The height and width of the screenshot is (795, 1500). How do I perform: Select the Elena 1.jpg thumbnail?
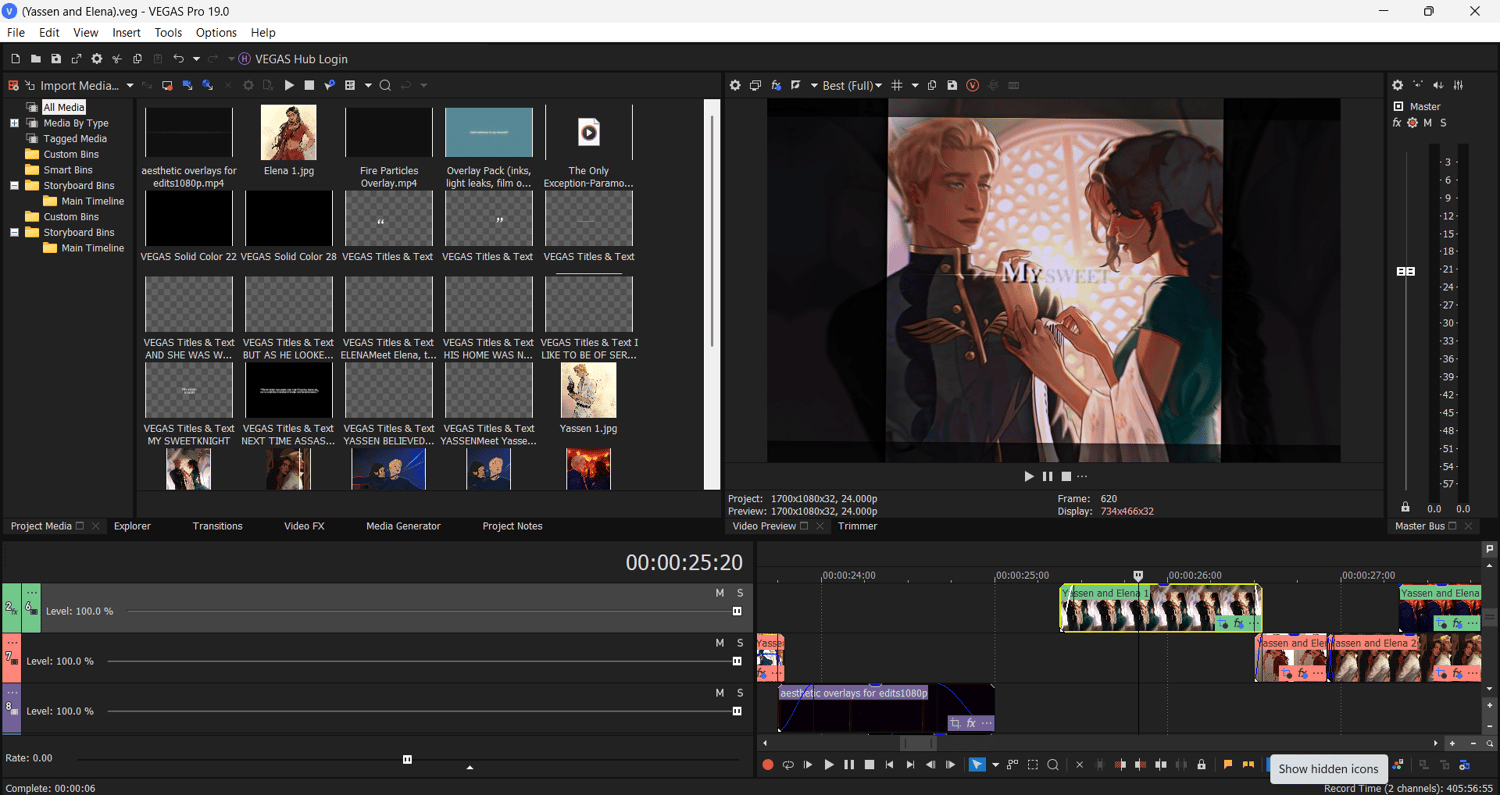(289, 133)
